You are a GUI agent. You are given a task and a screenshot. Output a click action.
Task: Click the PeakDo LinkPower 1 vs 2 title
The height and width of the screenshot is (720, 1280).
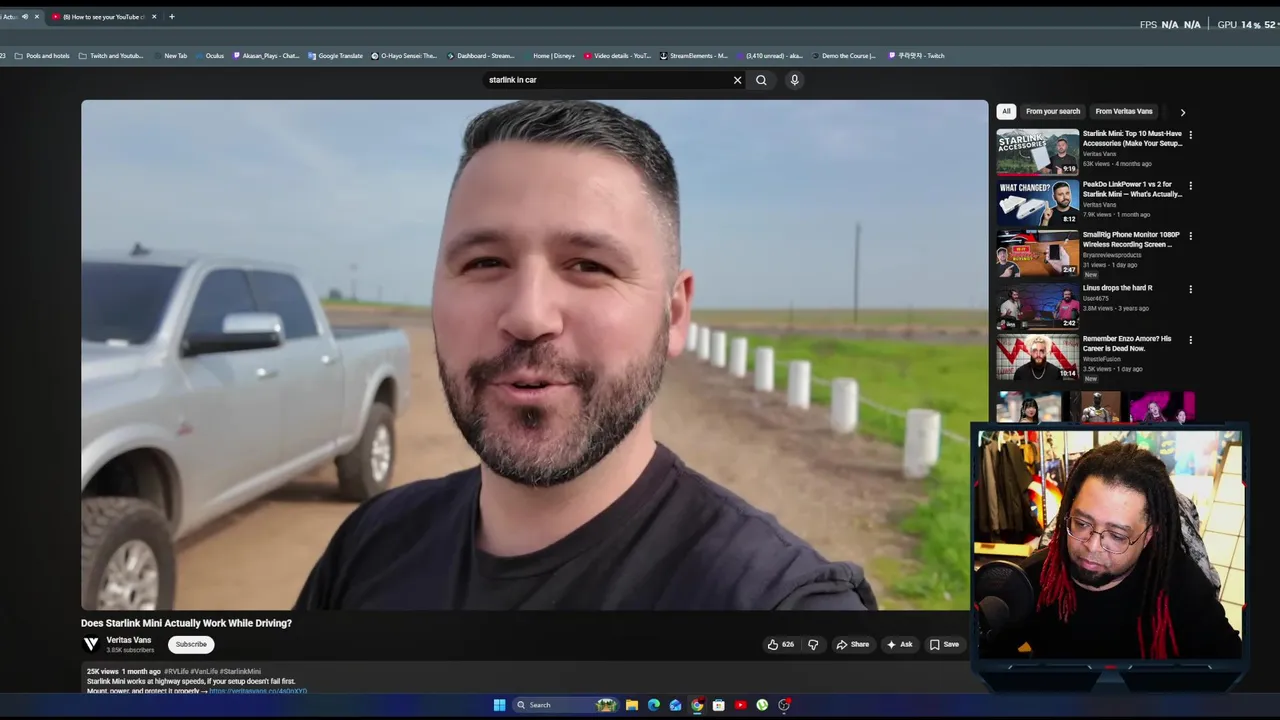point(1132,189)
